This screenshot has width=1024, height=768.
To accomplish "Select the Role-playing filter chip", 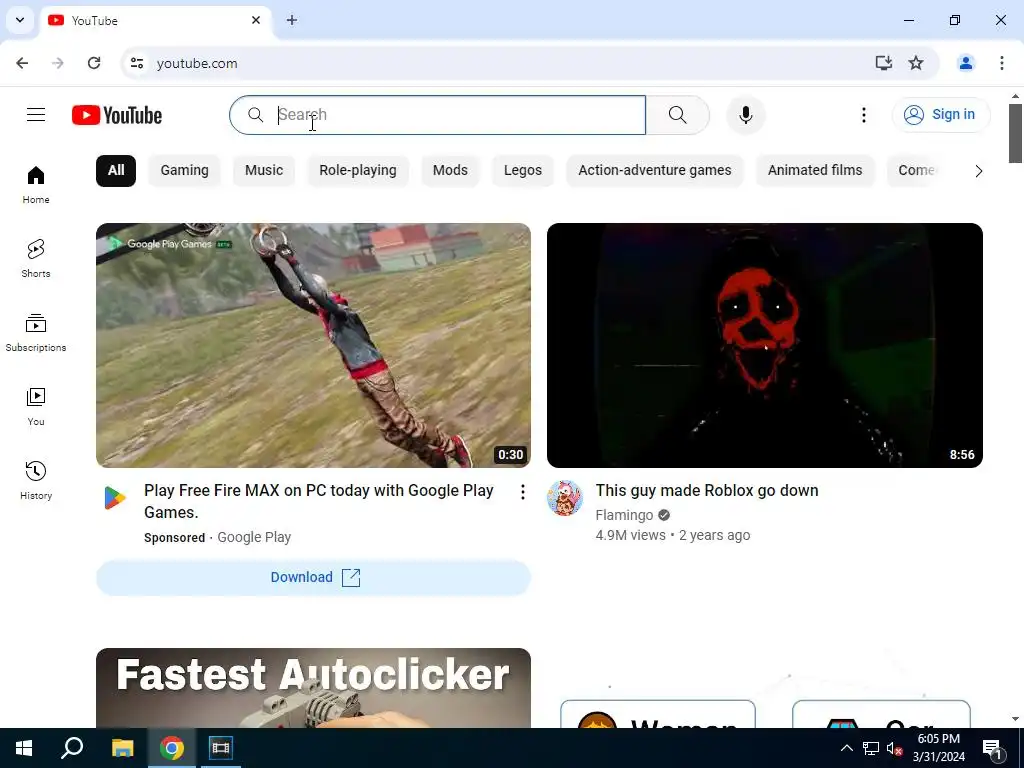I will click(x=357, y=170).
